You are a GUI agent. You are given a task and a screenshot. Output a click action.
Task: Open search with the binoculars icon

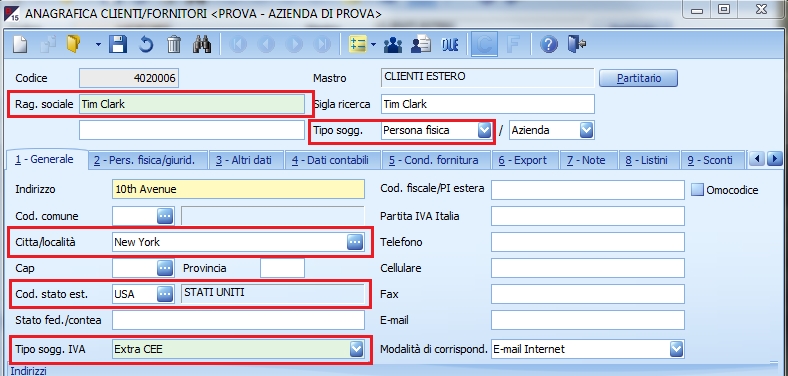pyautogui.click(x=202, y=45)
